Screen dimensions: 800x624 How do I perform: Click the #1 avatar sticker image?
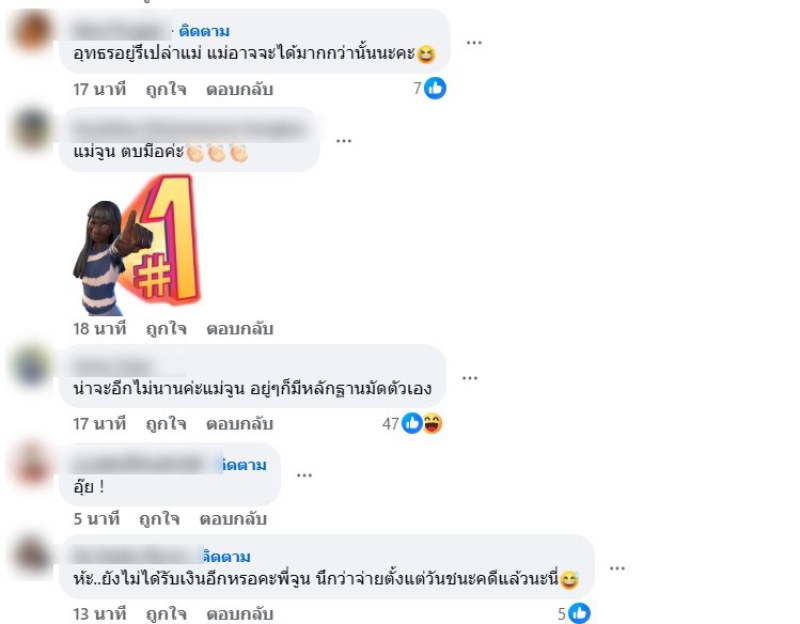[137, 245]
